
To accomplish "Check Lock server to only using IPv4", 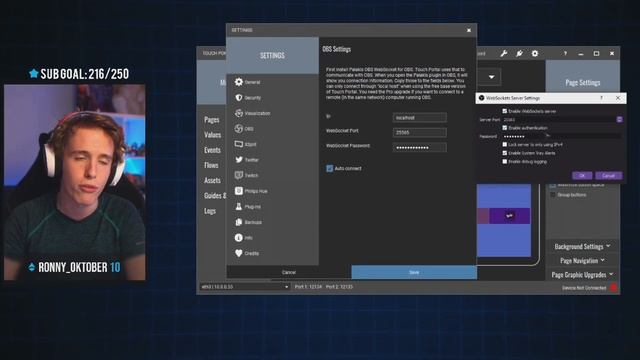I will point(505,144).
